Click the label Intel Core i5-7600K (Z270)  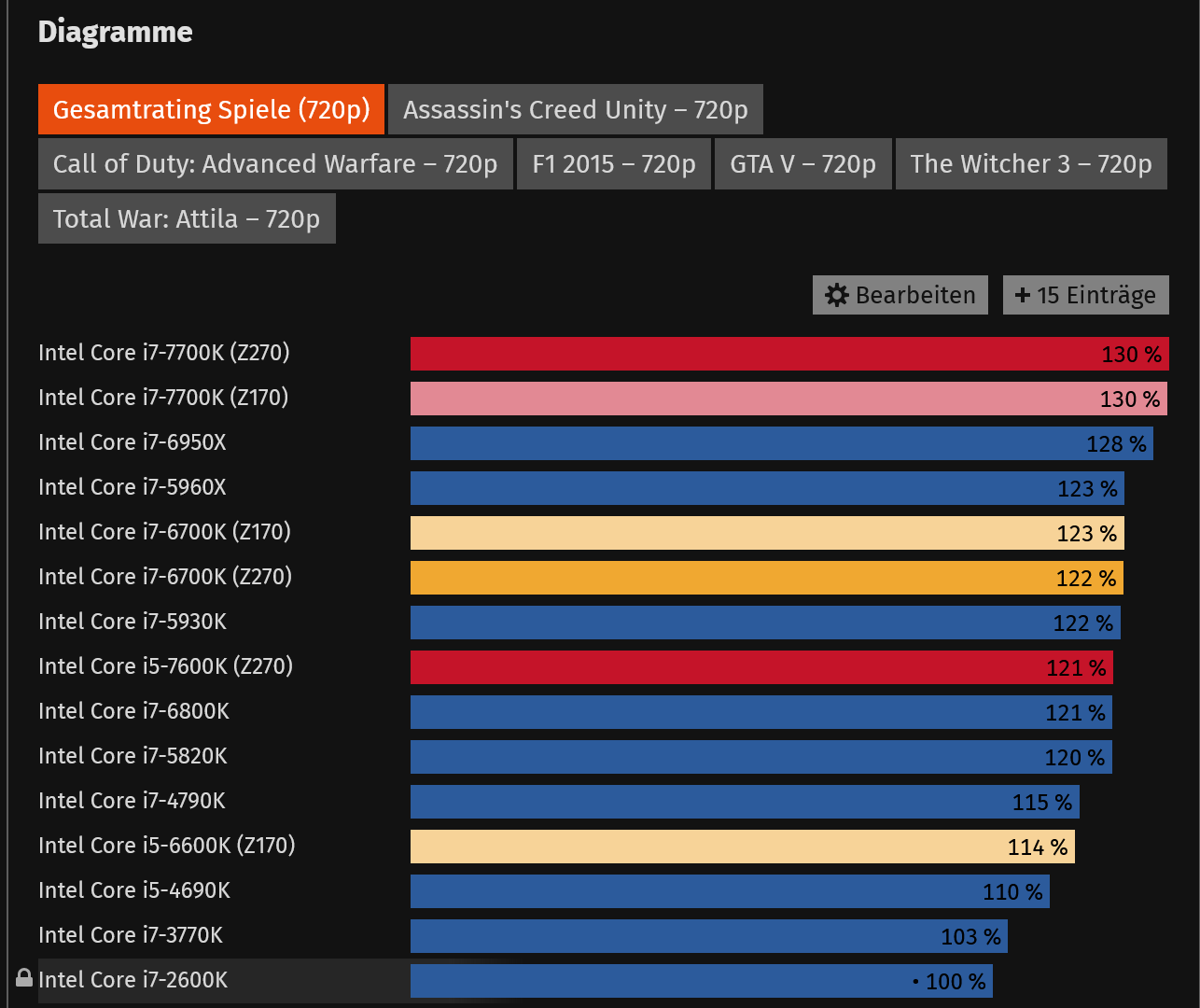[166, 666]
